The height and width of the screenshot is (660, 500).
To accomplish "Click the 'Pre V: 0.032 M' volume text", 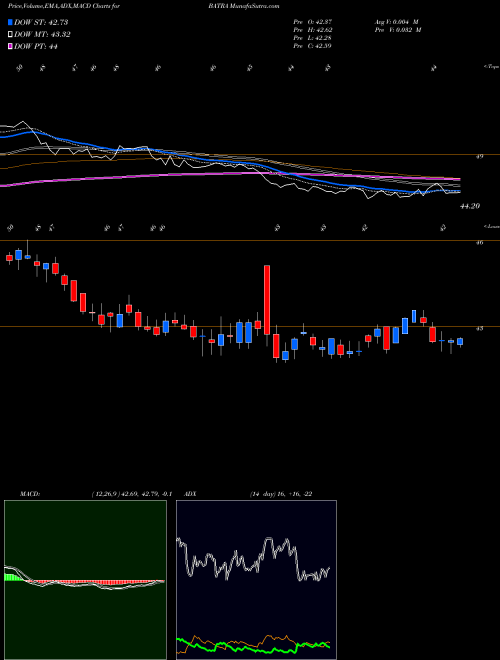I will 399,30.
